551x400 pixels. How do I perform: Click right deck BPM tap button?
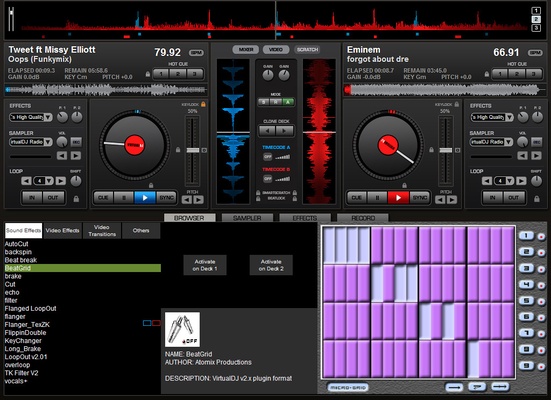(535, 53)
